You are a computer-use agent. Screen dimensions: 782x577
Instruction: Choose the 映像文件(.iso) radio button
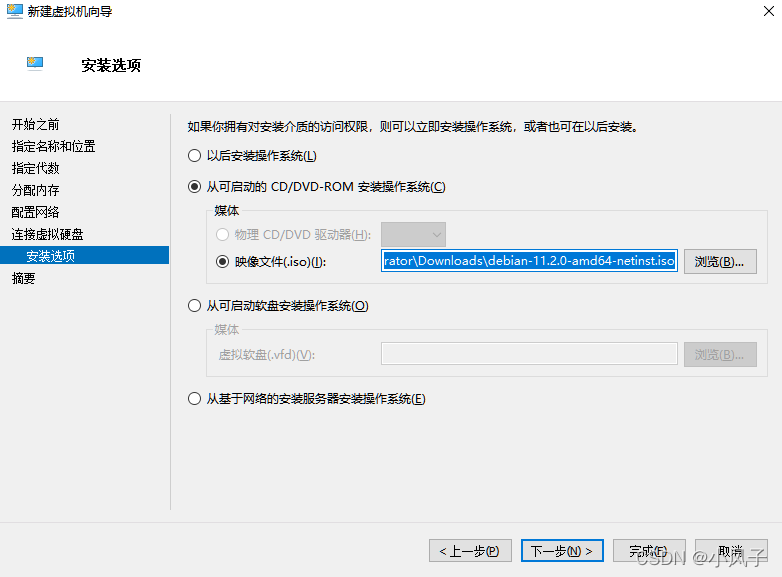pyautogui.click(x=222, y=261)
